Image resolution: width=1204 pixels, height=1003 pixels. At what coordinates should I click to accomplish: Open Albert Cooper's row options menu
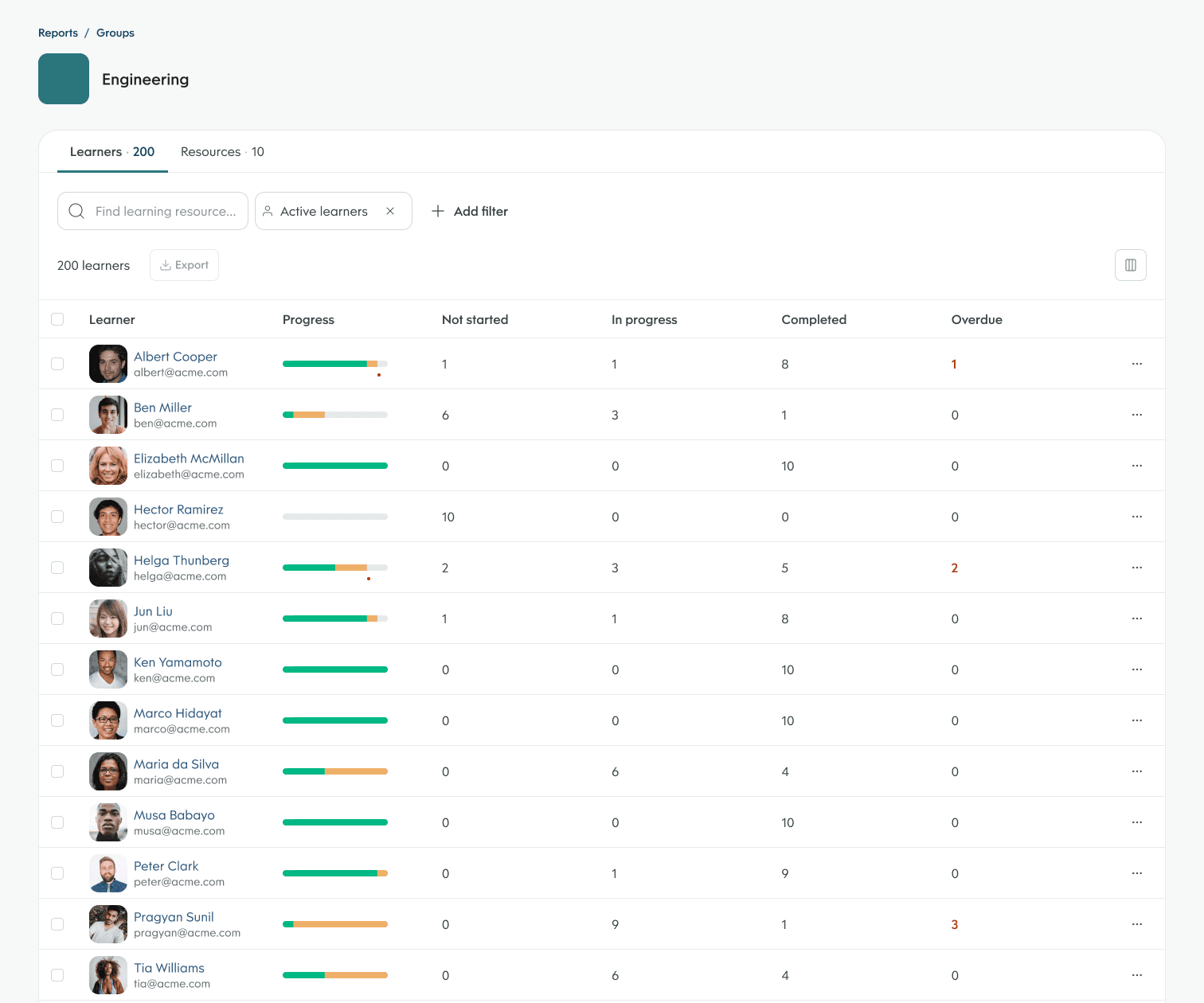coord(1136,364)
